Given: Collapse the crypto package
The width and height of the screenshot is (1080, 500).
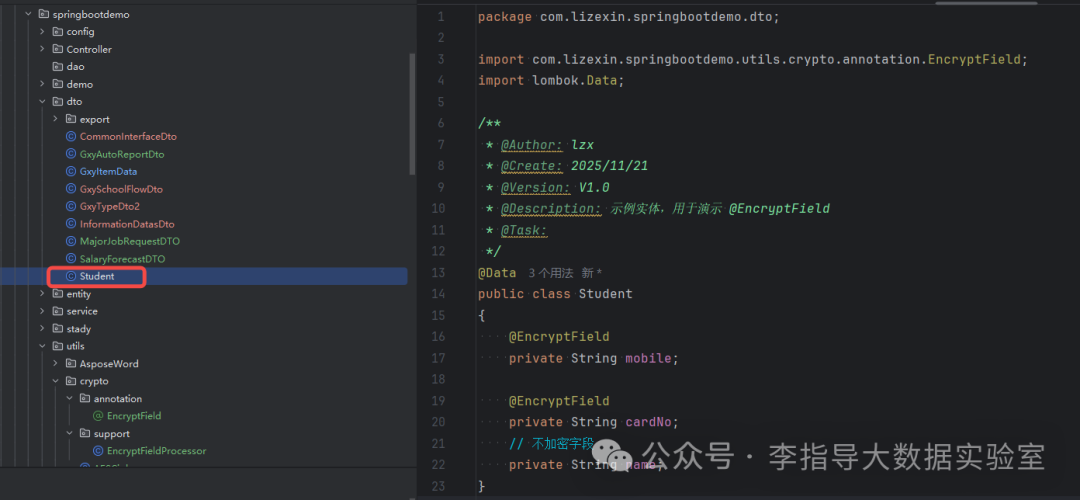Looking at the screenshot, I should (56, 381).
